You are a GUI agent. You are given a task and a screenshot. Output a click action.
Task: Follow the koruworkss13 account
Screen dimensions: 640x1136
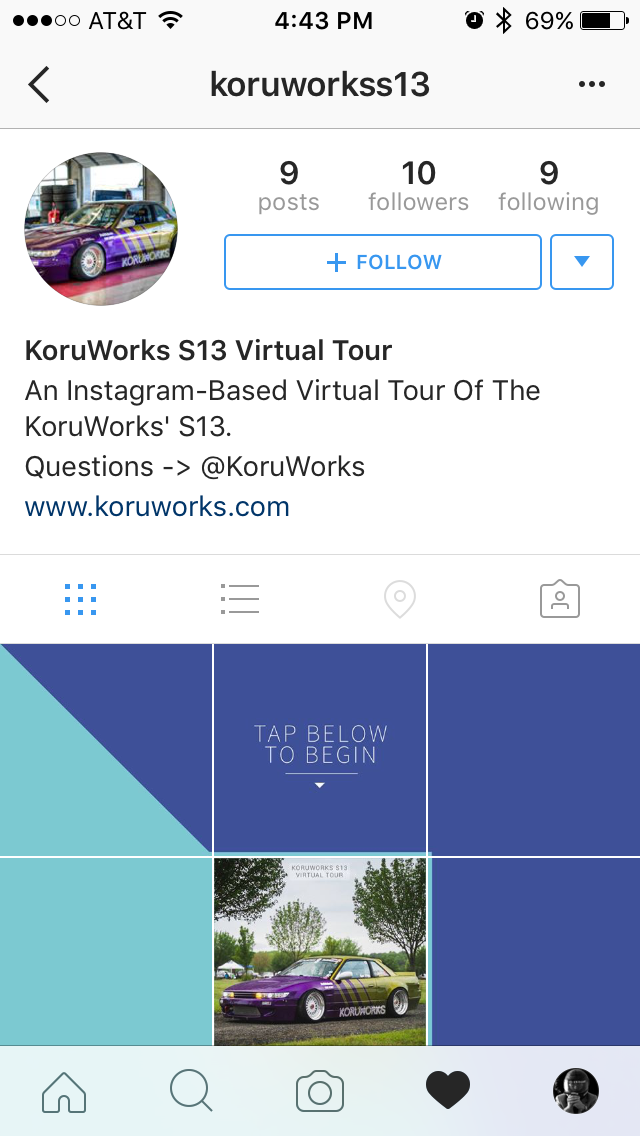pyautogui.click(x=383, y=262)
